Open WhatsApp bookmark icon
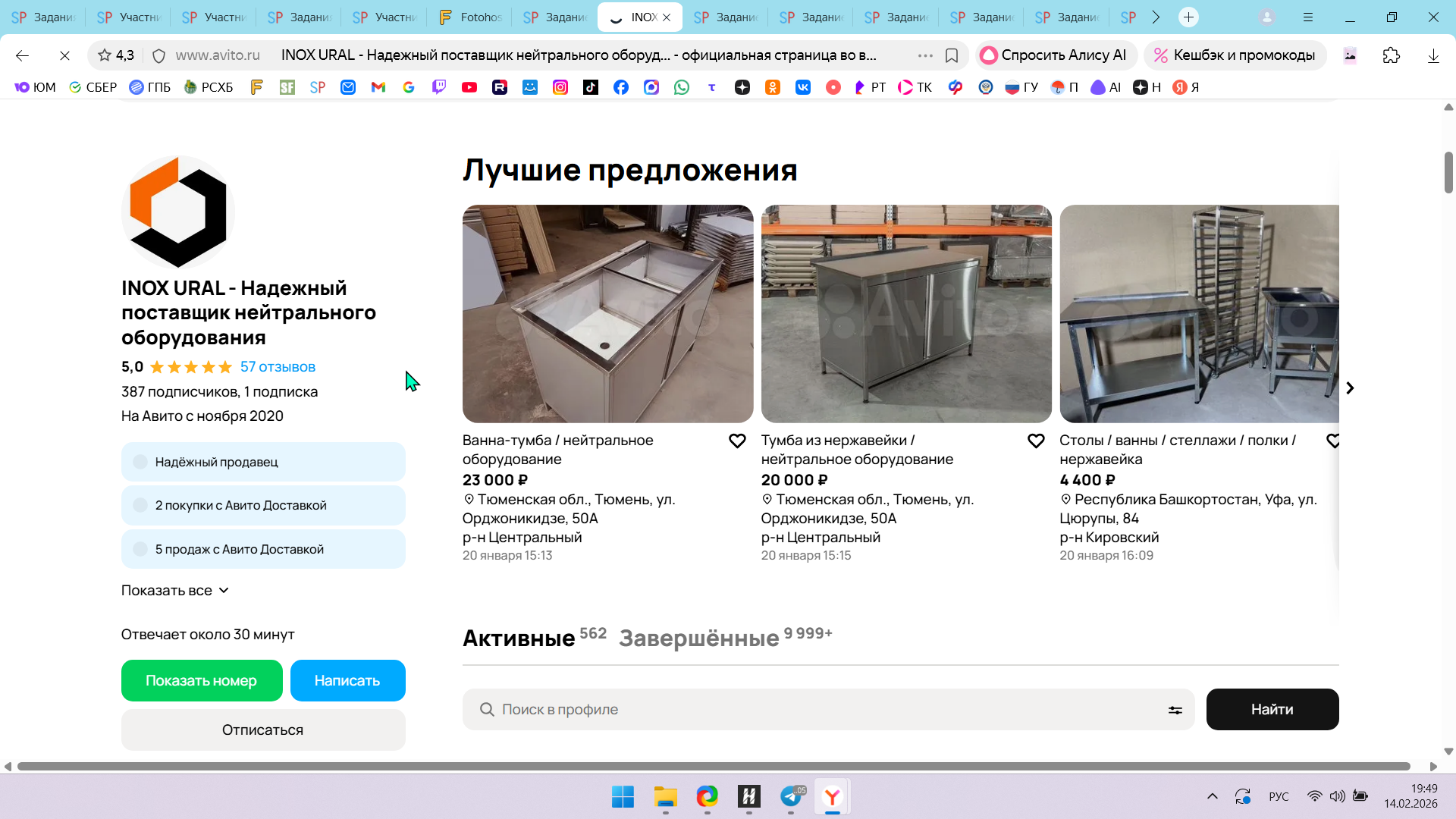The height and width of the screenshot is (819, 1456). 682,87
